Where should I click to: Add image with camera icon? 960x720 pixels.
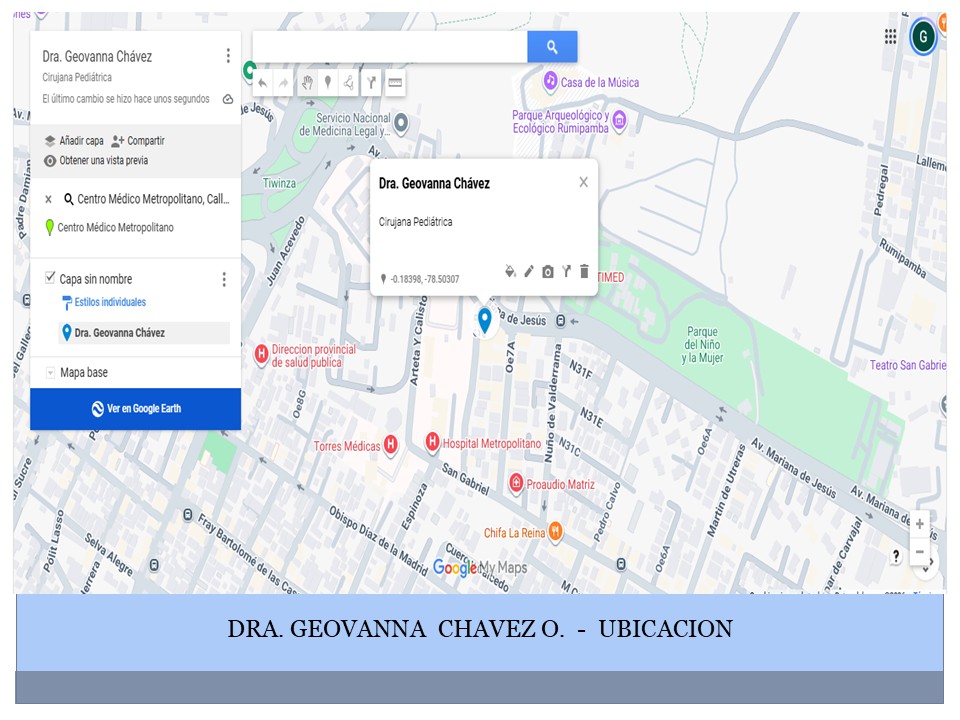click(547, 272)
